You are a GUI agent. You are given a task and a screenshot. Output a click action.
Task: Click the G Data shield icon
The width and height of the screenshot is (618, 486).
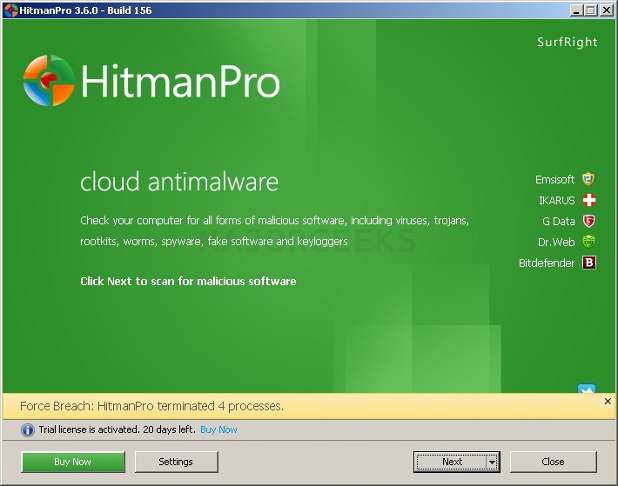588,221
